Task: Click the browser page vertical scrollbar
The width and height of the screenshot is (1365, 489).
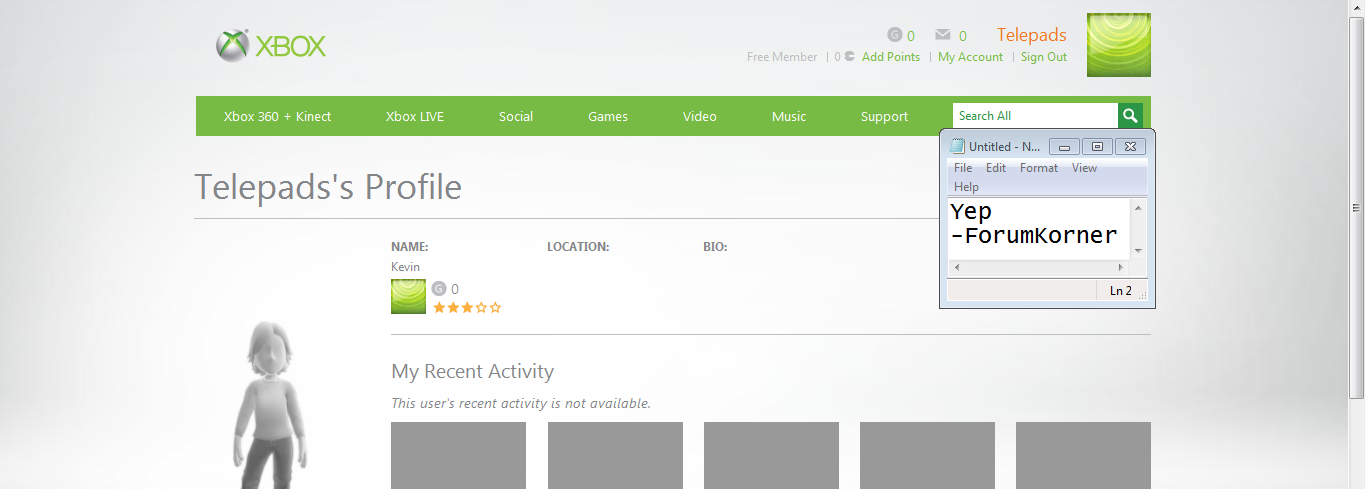Action: [1357, 208]
